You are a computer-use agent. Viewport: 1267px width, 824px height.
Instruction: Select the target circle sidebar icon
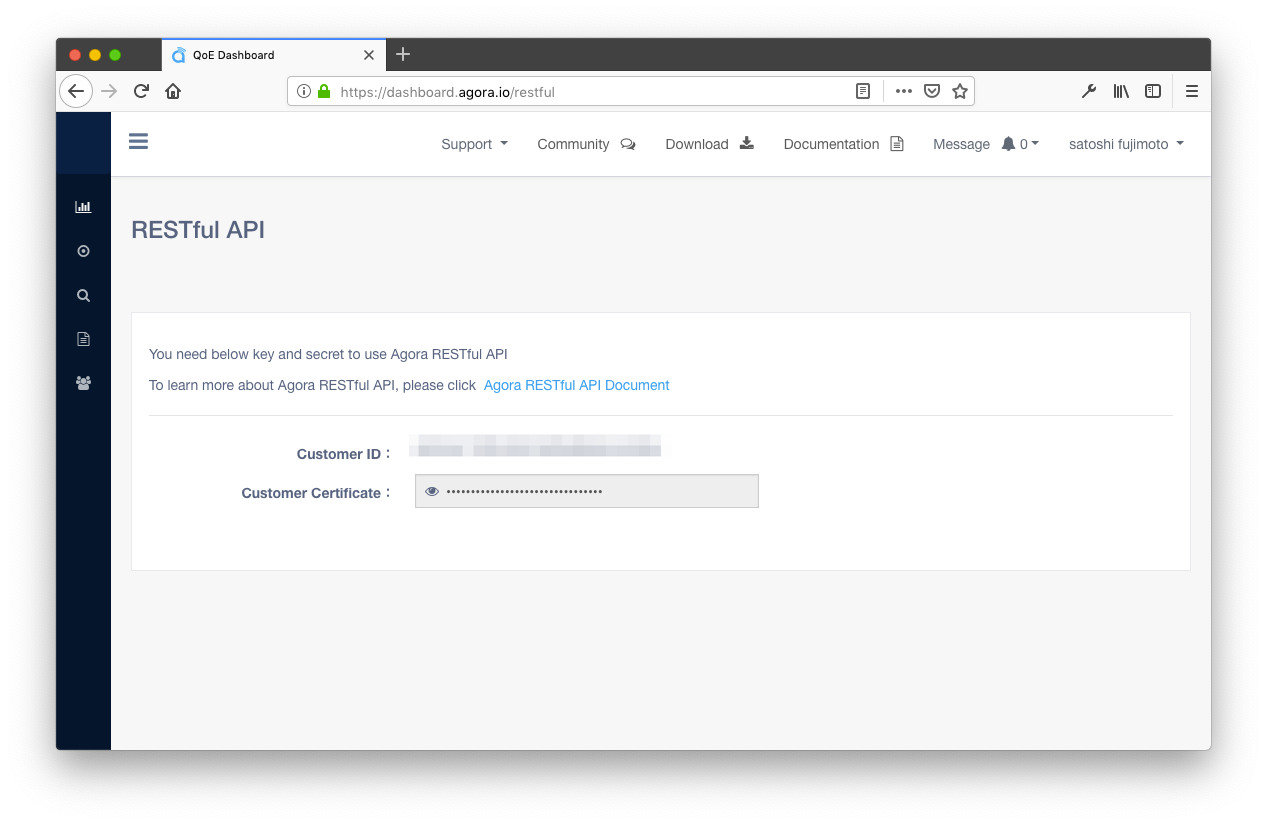pyautogui.click(x=83, y=251)
